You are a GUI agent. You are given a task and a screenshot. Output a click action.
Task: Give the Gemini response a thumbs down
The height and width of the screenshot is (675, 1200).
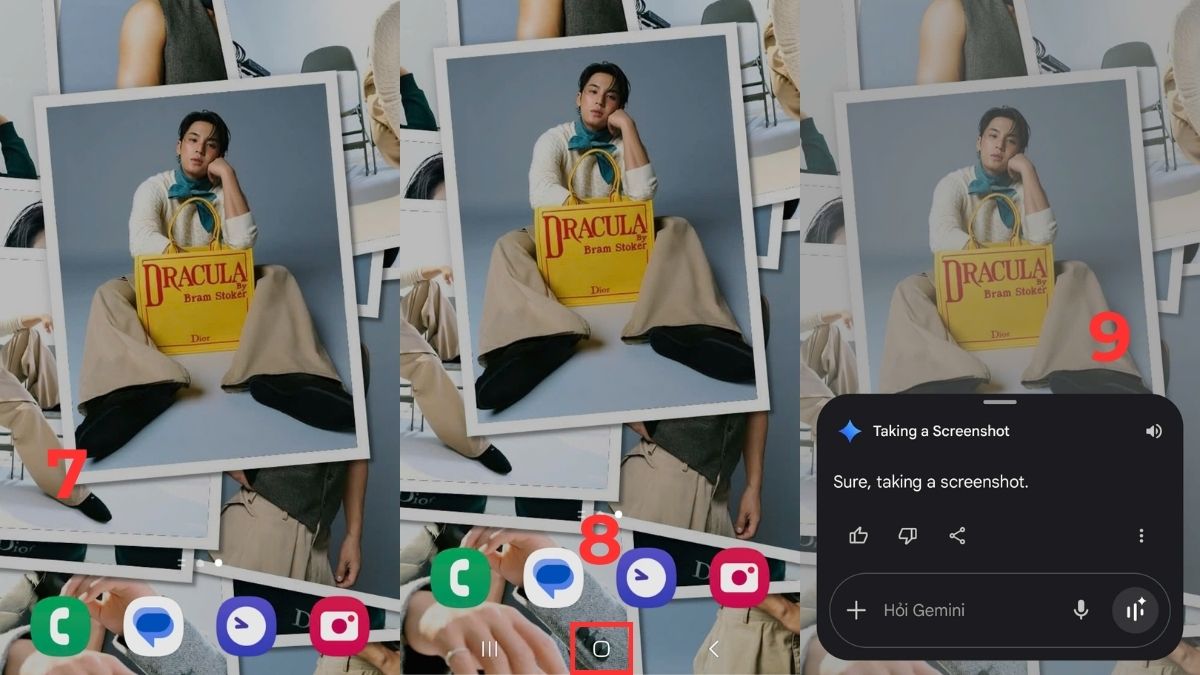(908, 536)
